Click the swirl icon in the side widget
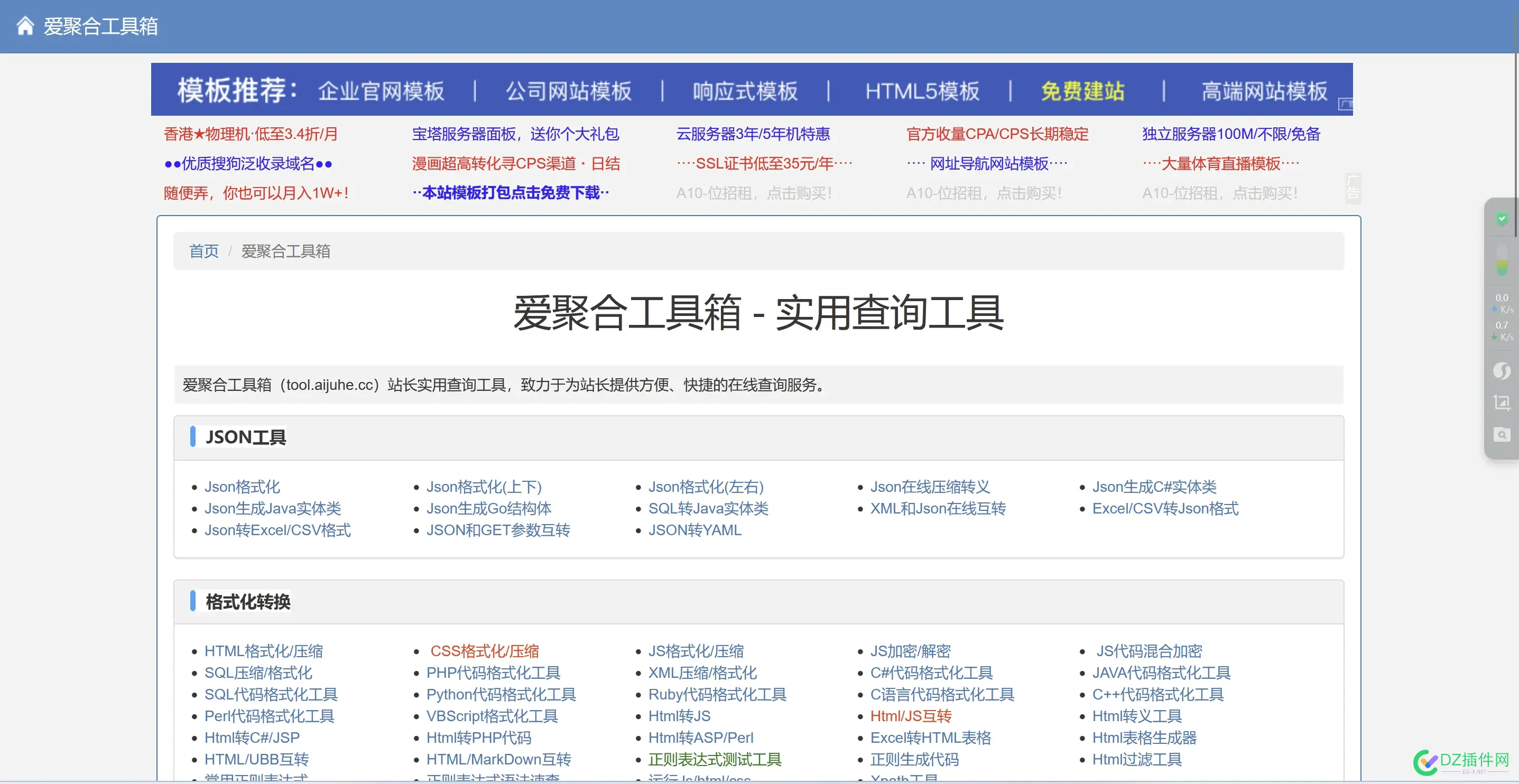Viewport: 1519px width, 784px height. pyautogui.click(x=1502, y=371)
